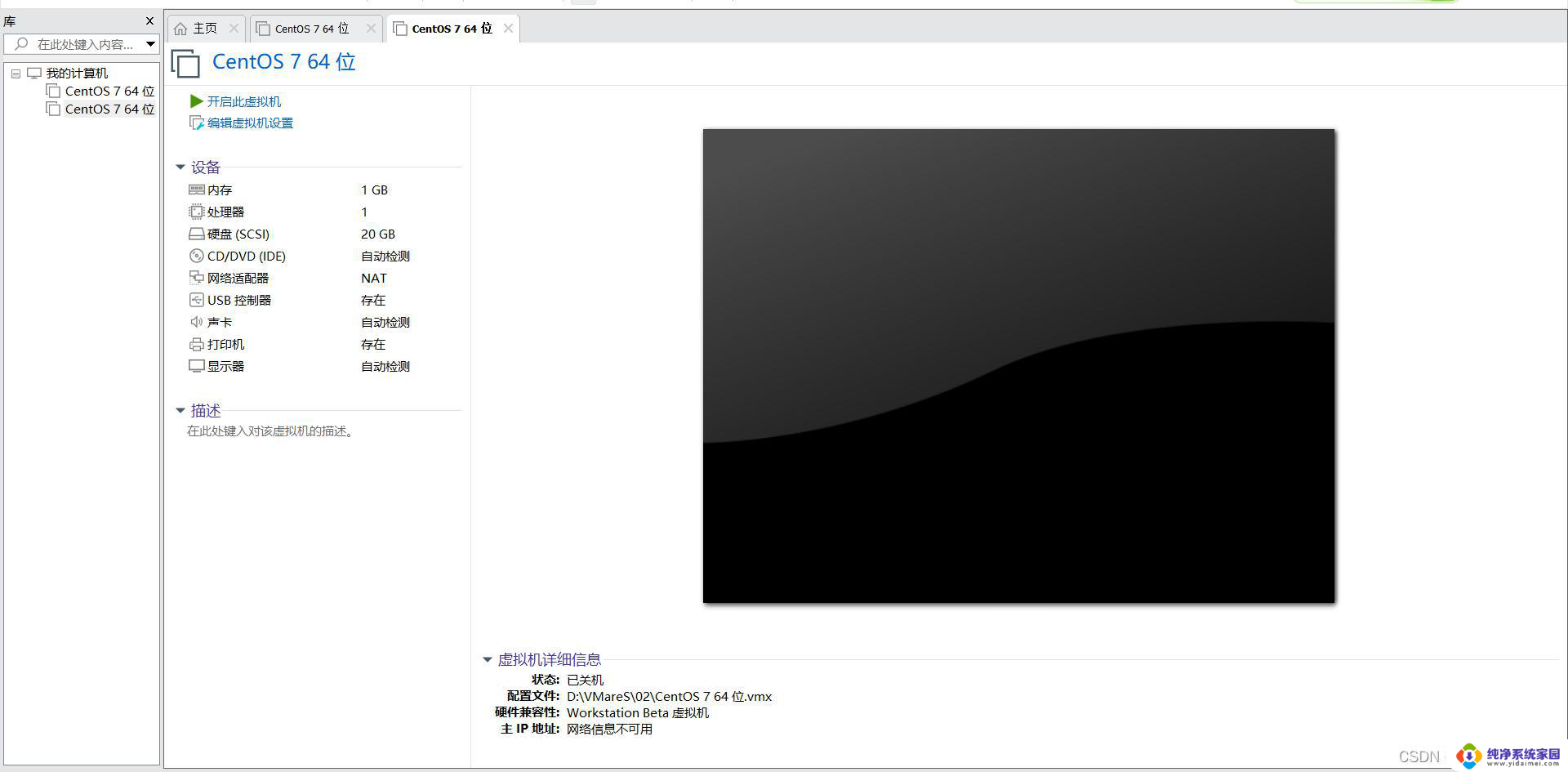Screen dimensions: 1568x772
Task: Click the 打印机 printer label
Action: 225,344
